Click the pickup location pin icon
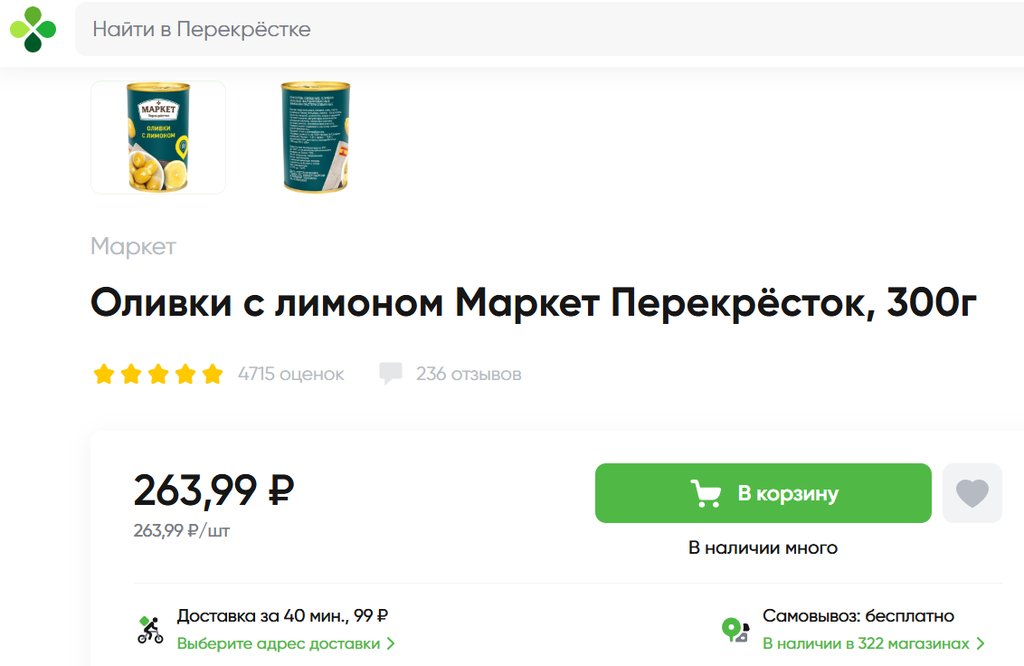1024x666 pixels. click(x=735, y=629)
